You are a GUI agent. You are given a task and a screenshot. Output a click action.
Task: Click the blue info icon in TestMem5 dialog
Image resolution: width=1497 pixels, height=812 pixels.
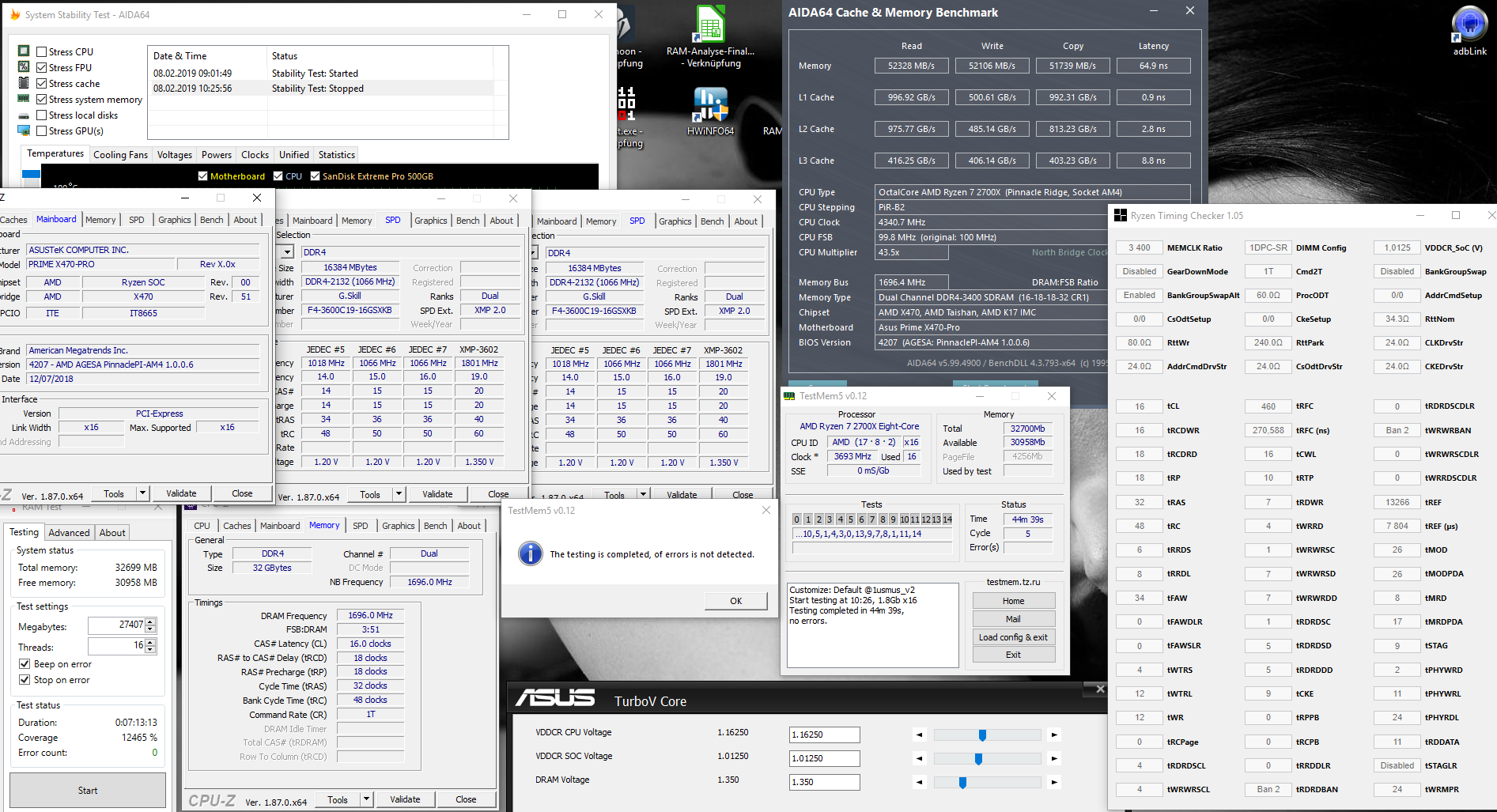pos(530,553)
